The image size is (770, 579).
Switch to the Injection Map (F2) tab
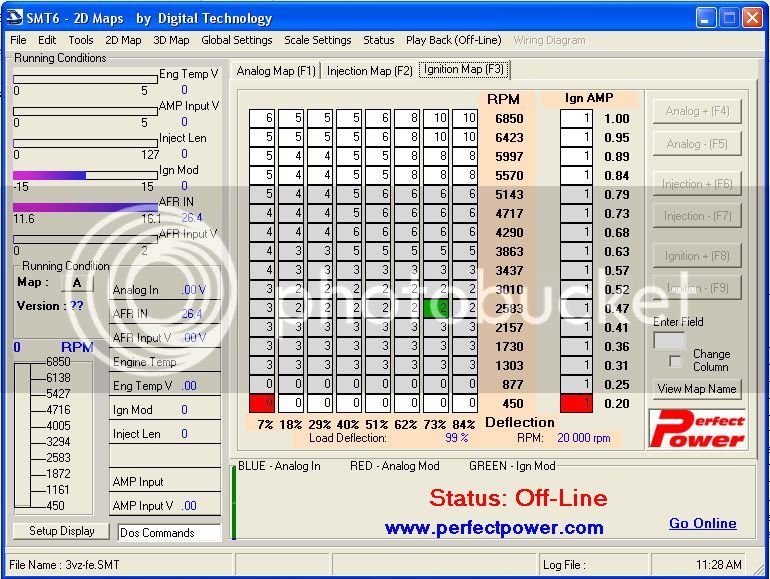click(x=369, y=70)
